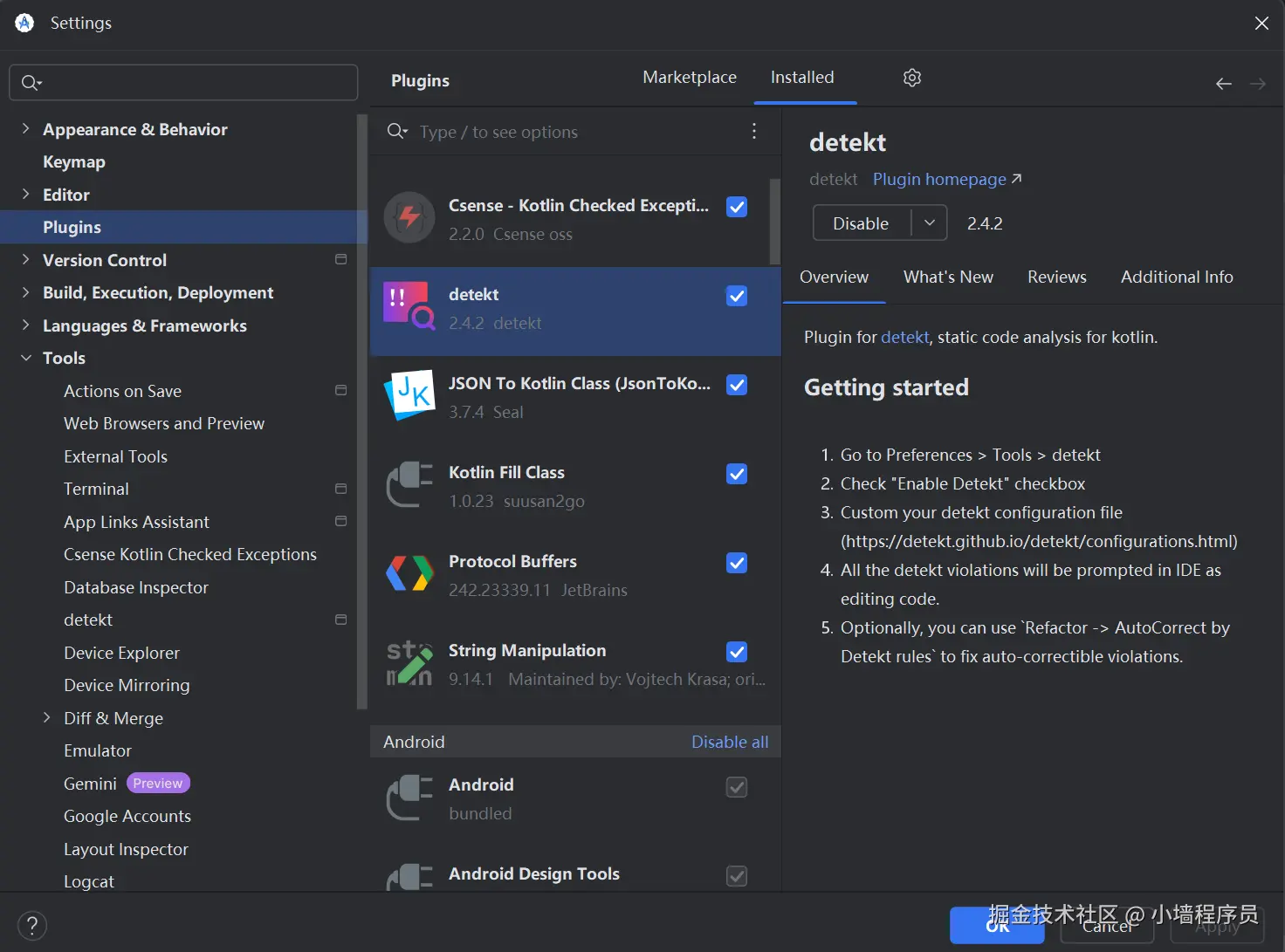Toggle the Android Design Tools checkbox

click(737, 876)
